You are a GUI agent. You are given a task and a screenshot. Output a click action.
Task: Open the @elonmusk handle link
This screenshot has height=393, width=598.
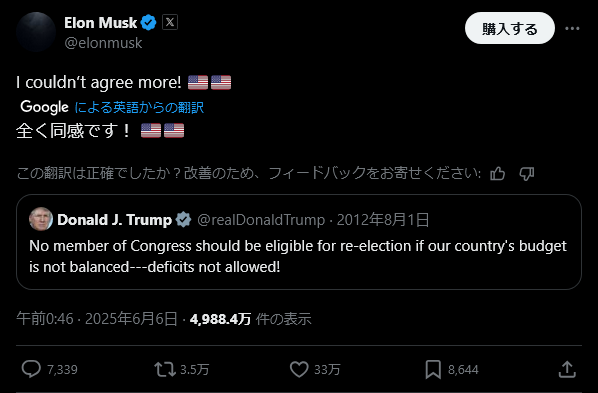coord(103,43)
